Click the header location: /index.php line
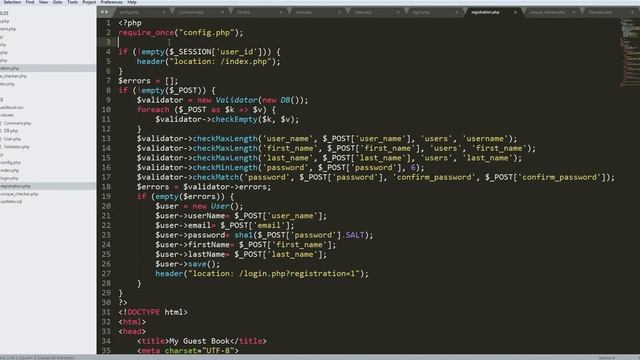Screen dimensions: 640x360 point(209,62)
